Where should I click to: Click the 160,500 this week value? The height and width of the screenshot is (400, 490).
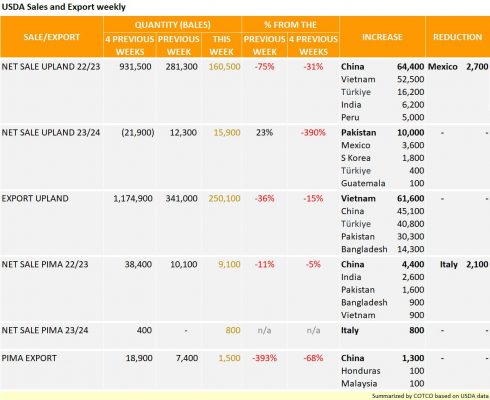point(224,67)
